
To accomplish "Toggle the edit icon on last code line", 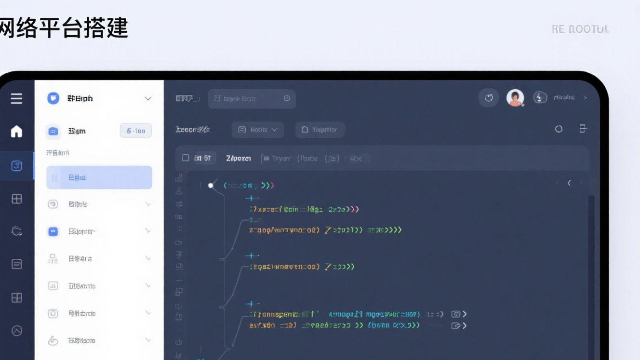I will point(456,325).
